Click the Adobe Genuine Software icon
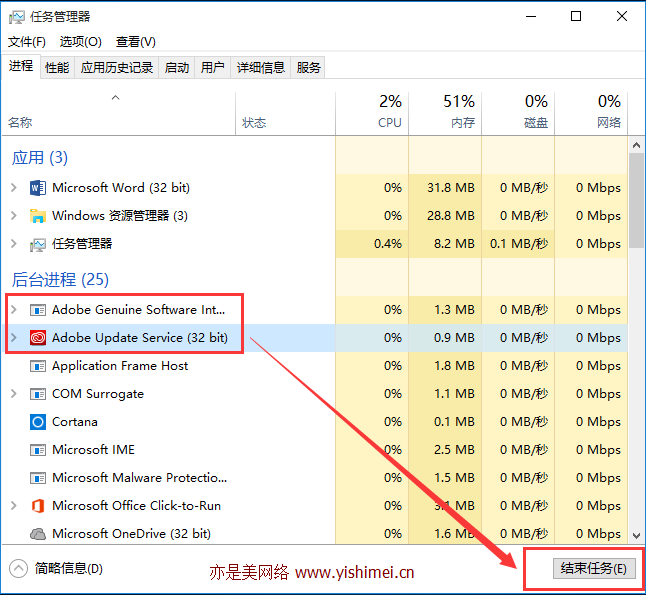The height and width of the screenshot is (595, 646). coord(38,310)
